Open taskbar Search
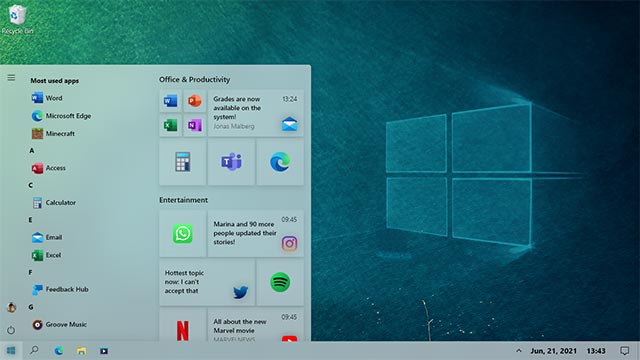640x360 pixels. pos(34,350)
